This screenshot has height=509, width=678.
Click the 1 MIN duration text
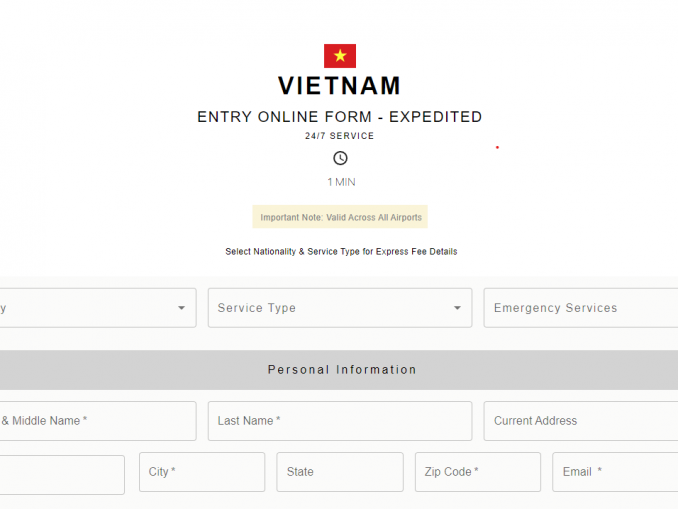(x=341, y=182)
